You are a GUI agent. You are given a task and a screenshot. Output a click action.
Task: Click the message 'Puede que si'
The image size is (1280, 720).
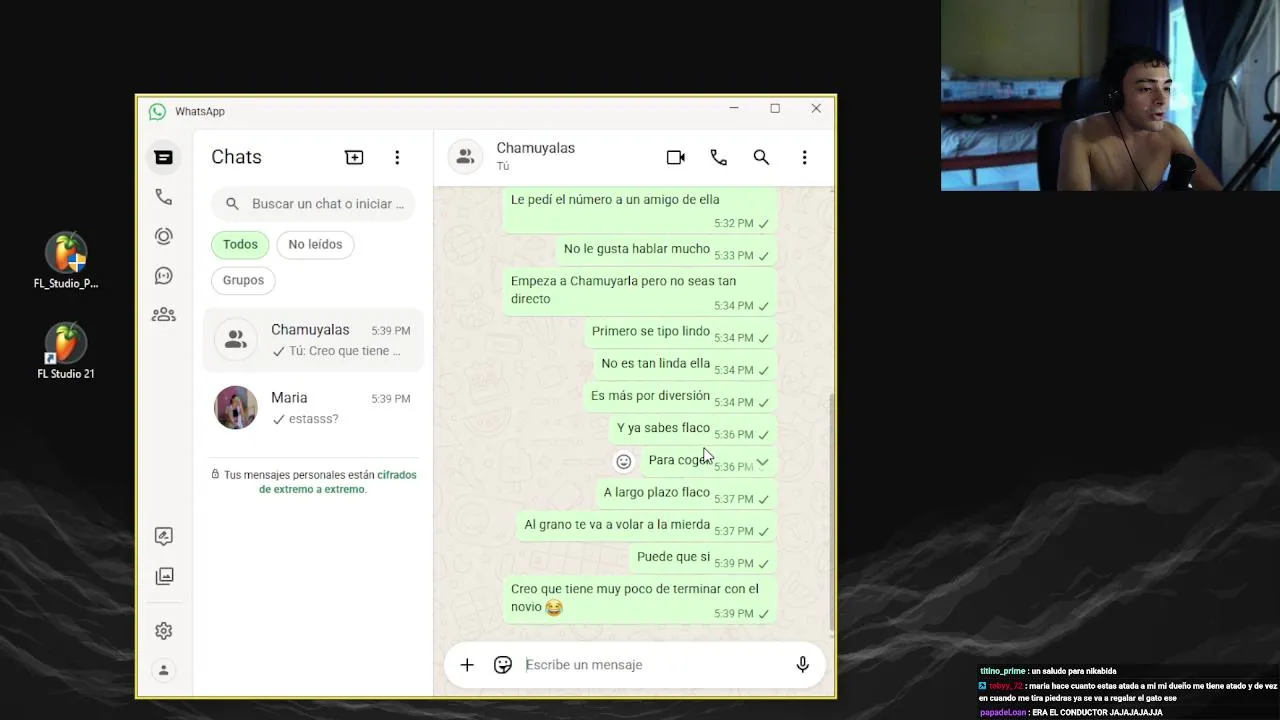pyautogui.click(x=703, y=557)
